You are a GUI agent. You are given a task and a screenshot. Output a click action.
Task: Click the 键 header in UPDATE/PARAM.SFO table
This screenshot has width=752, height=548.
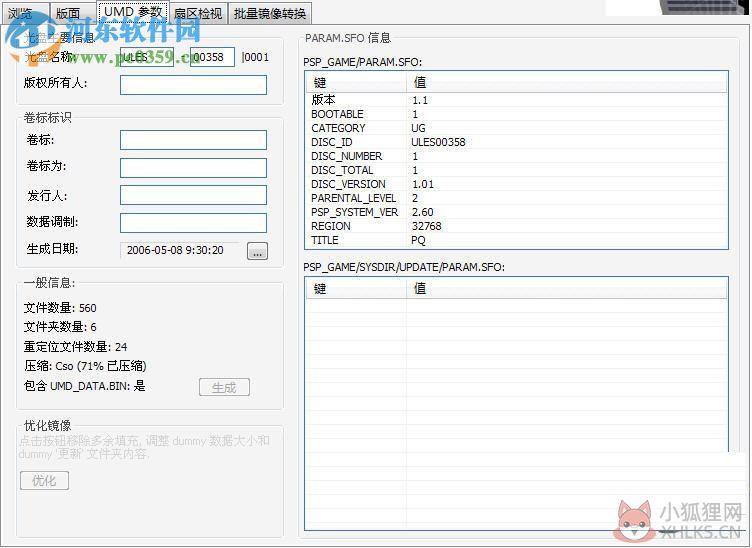tap(356, 289)
